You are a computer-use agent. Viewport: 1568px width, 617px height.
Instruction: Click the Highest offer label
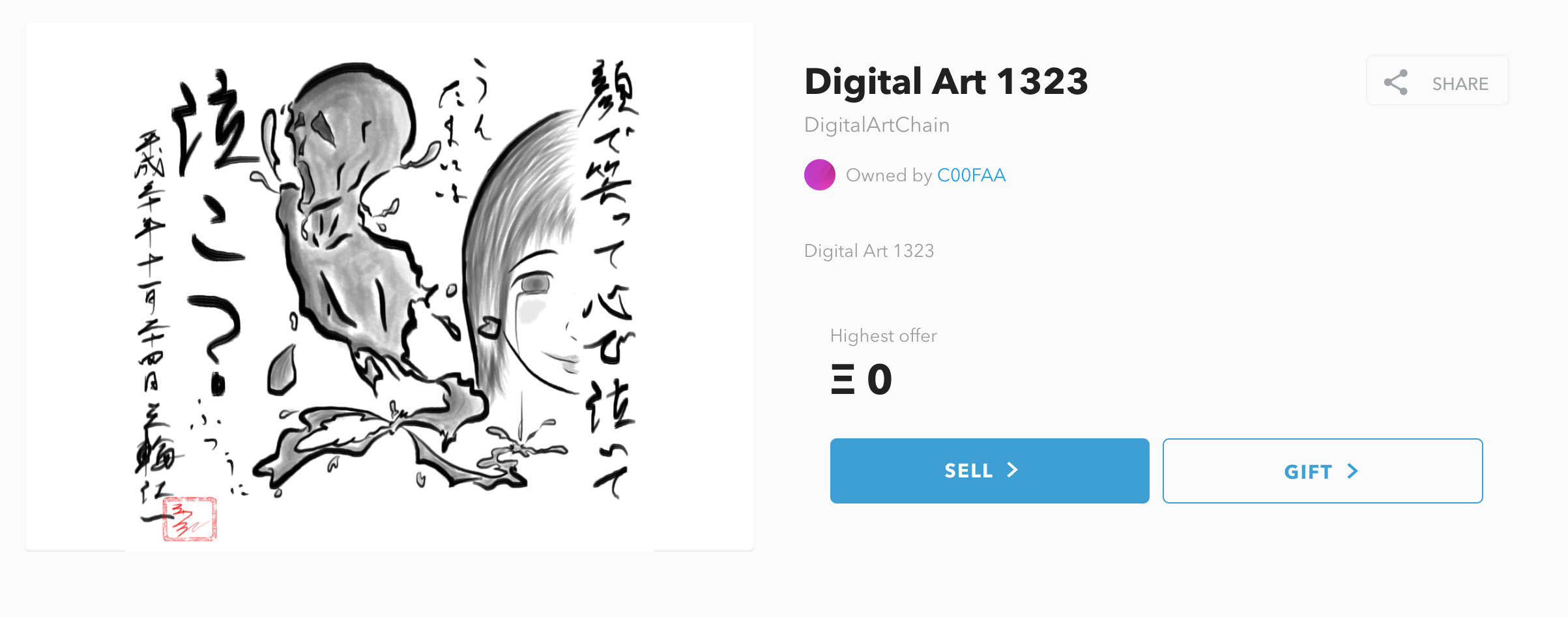[883, 336]
